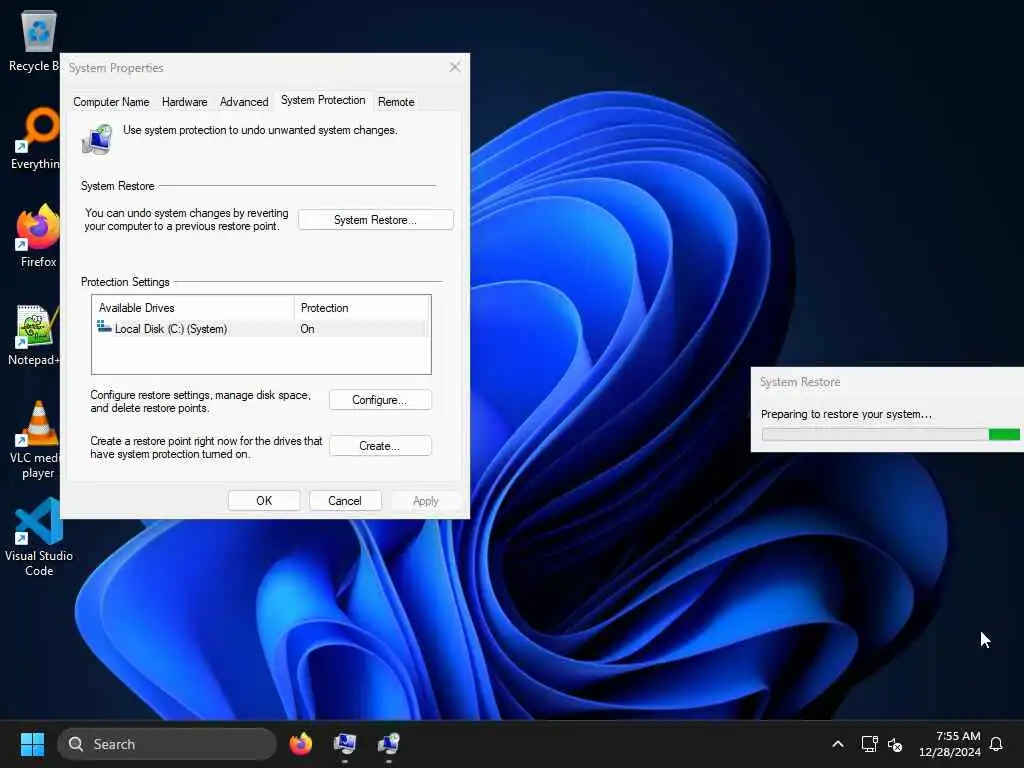Open the network status tray icon
This screenshot has width=1024, height=768.
click(x=869, y=744)
